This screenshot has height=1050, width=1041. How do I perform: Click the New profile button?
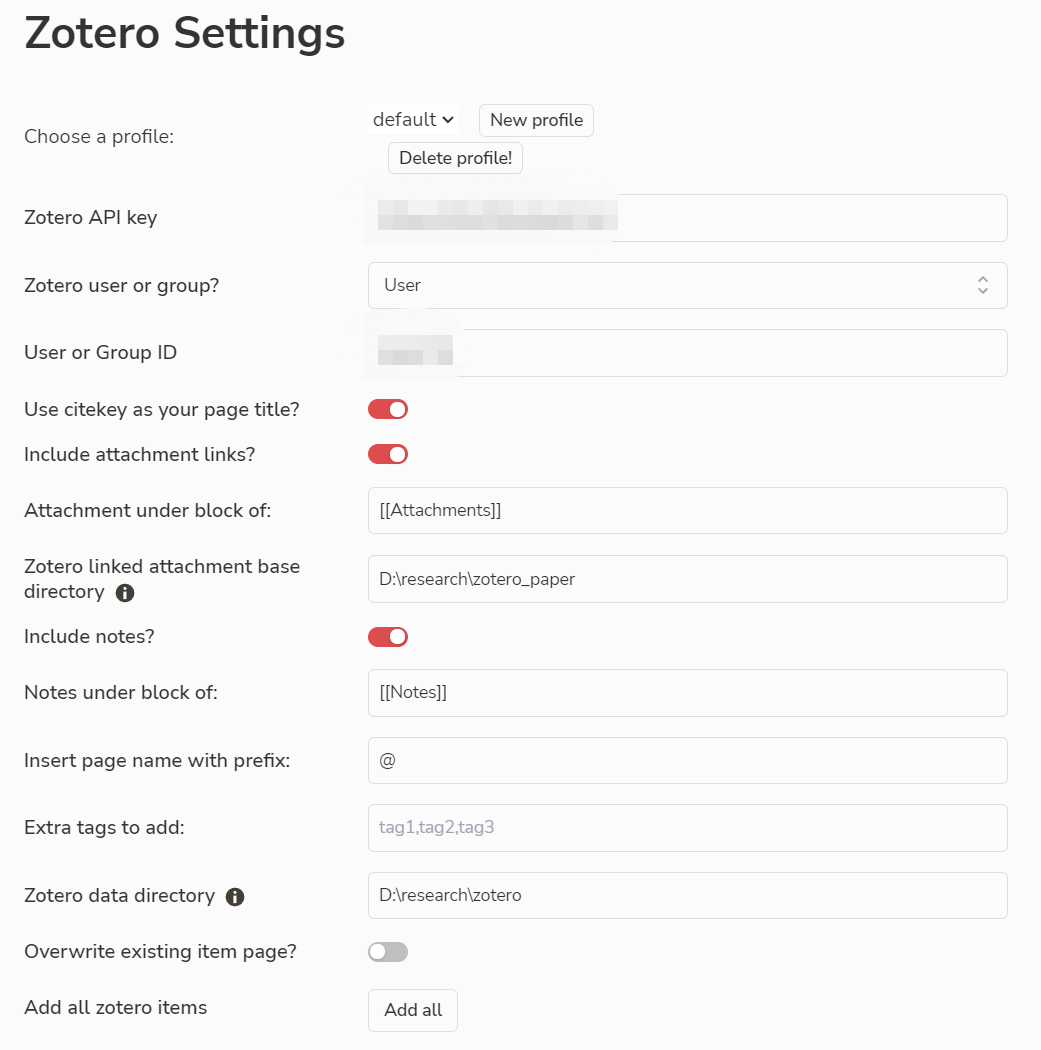coord(536,120)
